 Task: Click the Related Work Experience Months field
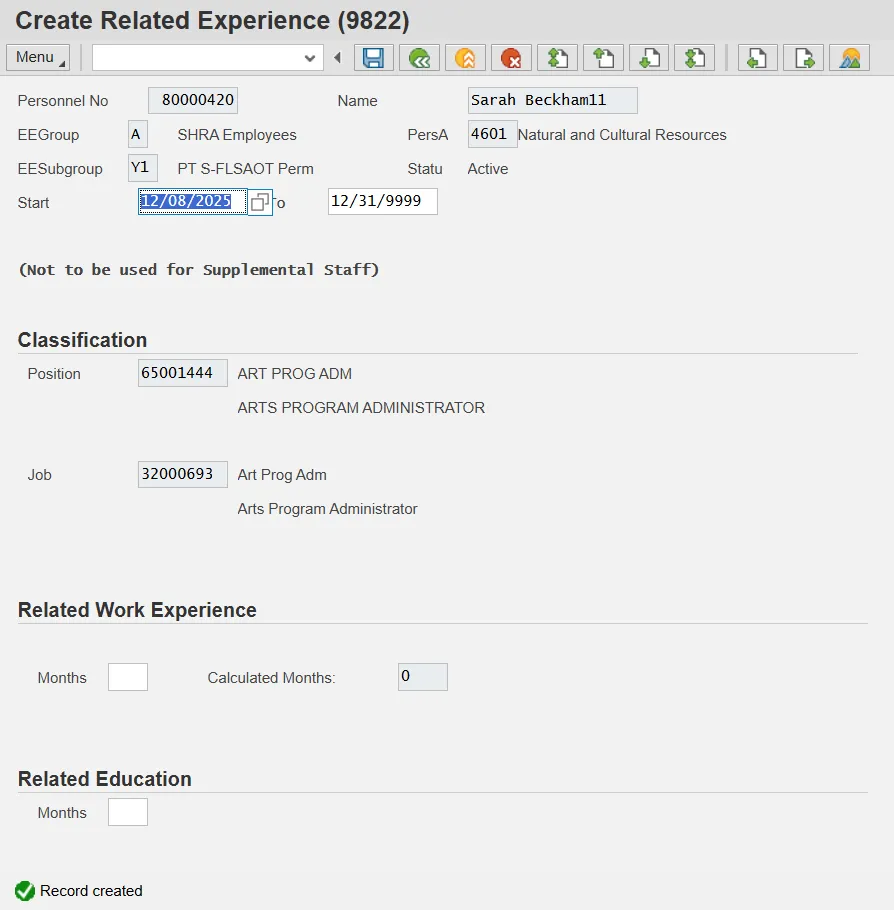128,677
